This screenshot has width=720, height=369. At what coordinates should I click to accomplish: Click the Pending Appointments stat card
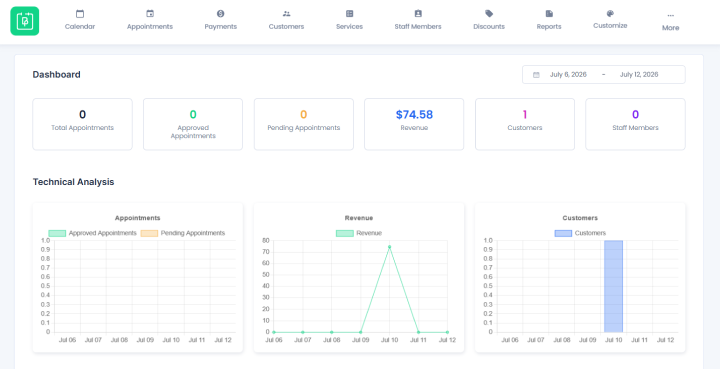(x=304, y=124)
